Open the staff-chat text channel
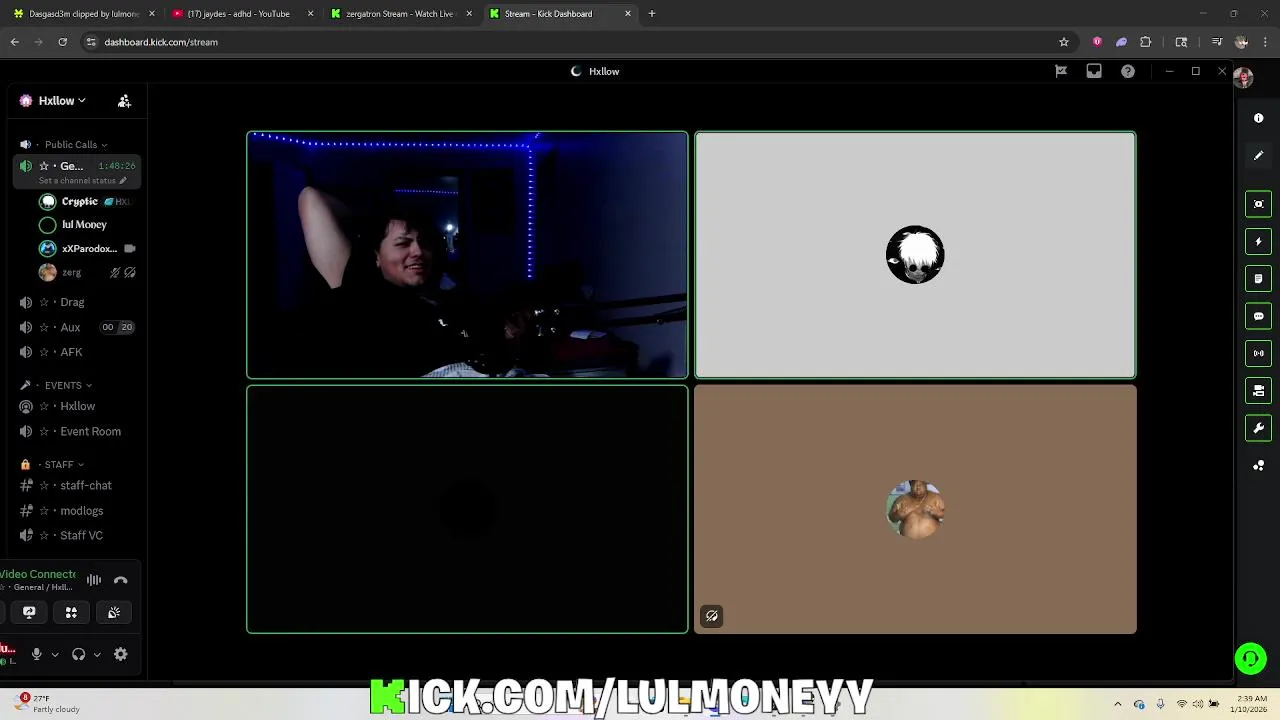The width and height of the screenshot is (1280, 720). (86, 485)
